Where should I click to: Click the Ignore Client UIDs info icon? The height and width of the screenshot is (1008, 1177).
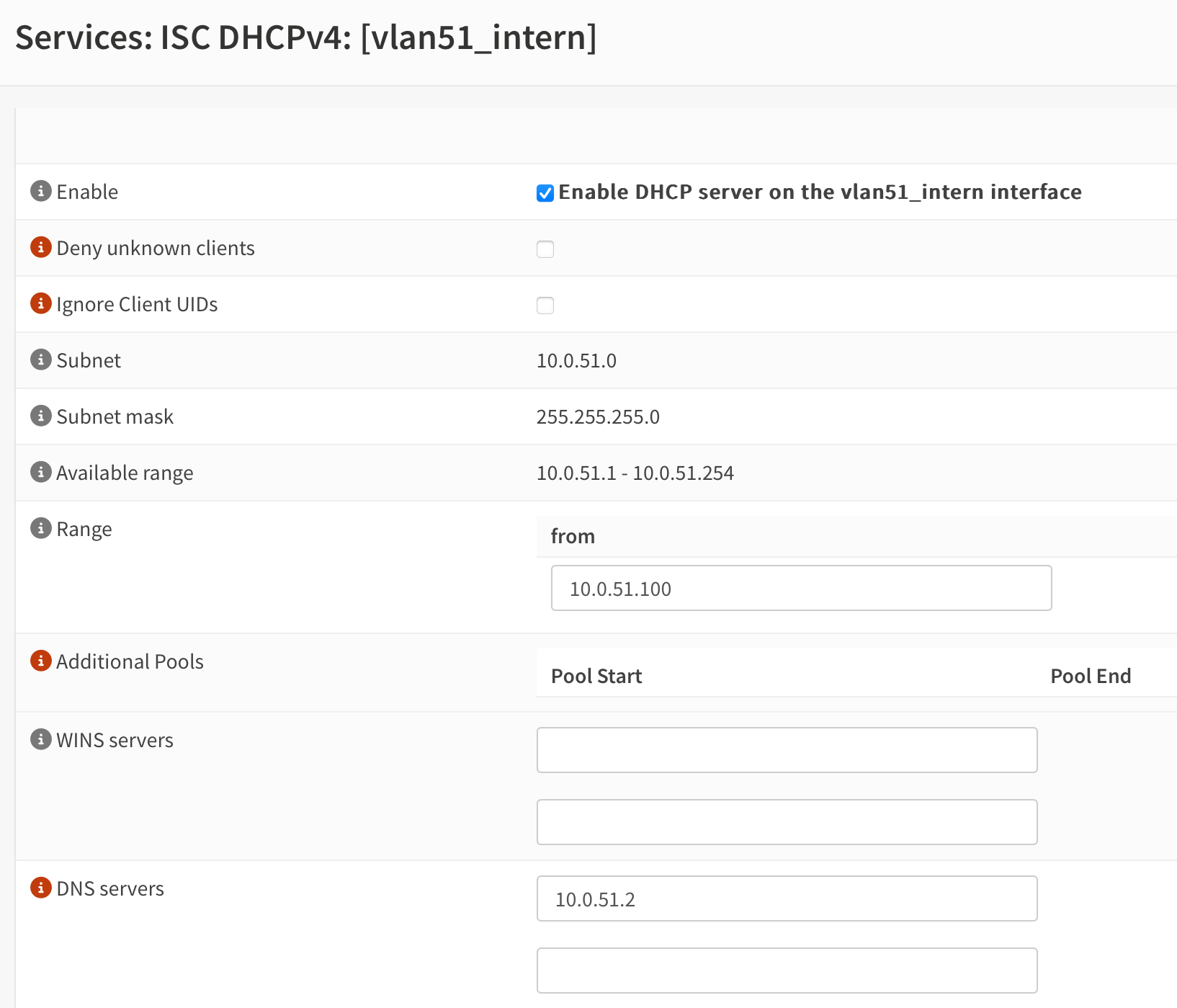click(41, 303)
